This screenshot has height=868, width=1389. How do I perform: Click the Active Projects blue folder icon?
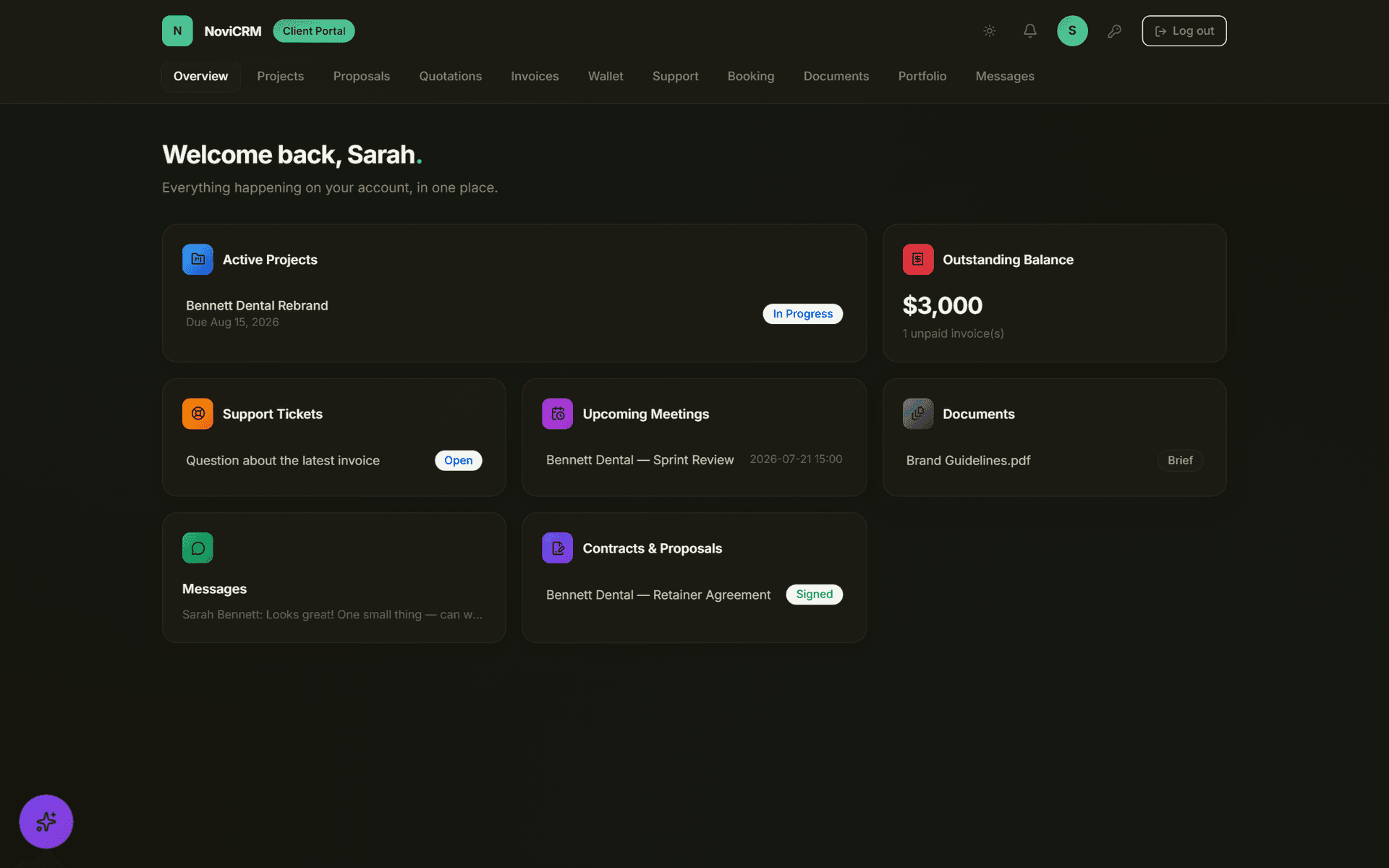197,260
